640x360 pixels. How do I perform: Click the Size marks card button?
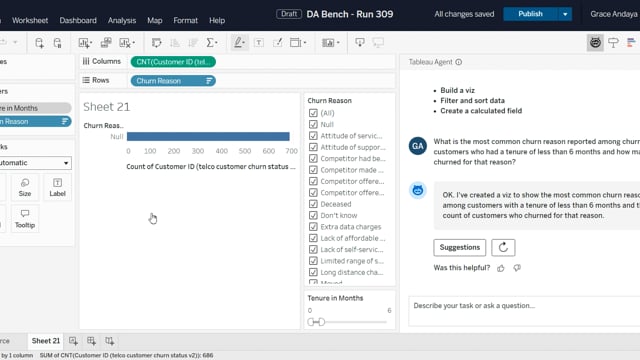(x=25, y=187)
